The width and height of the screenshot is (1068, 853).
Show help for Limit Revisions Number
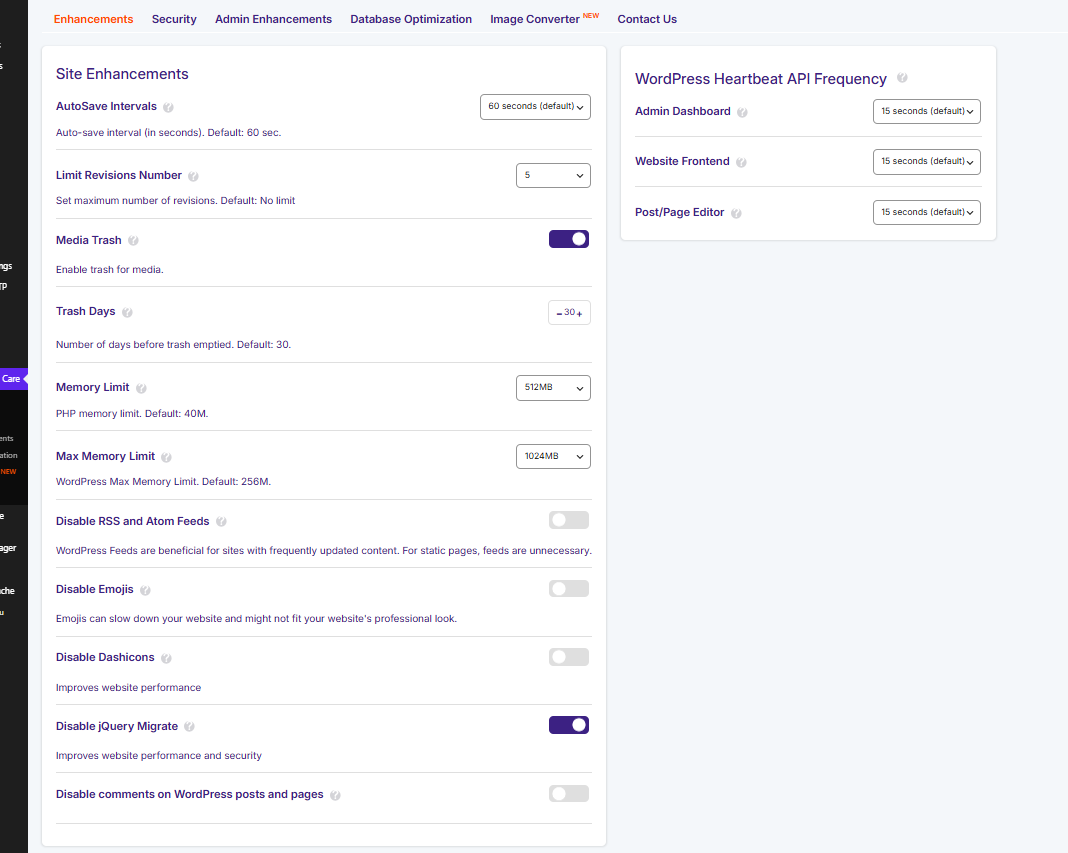[193, 176]
